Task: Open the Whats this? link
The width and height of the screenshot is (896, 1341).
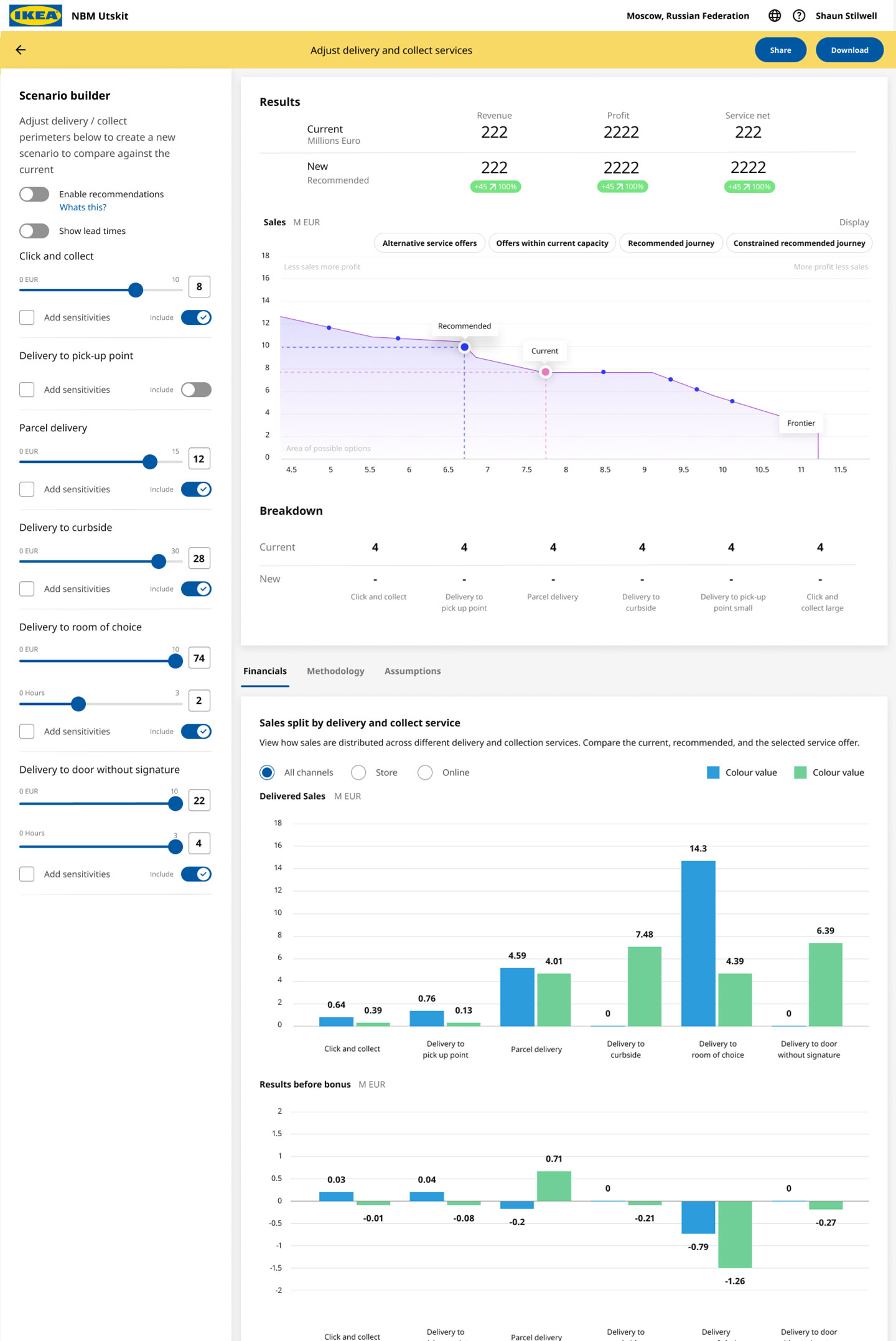Action: (x=83, y=207)
